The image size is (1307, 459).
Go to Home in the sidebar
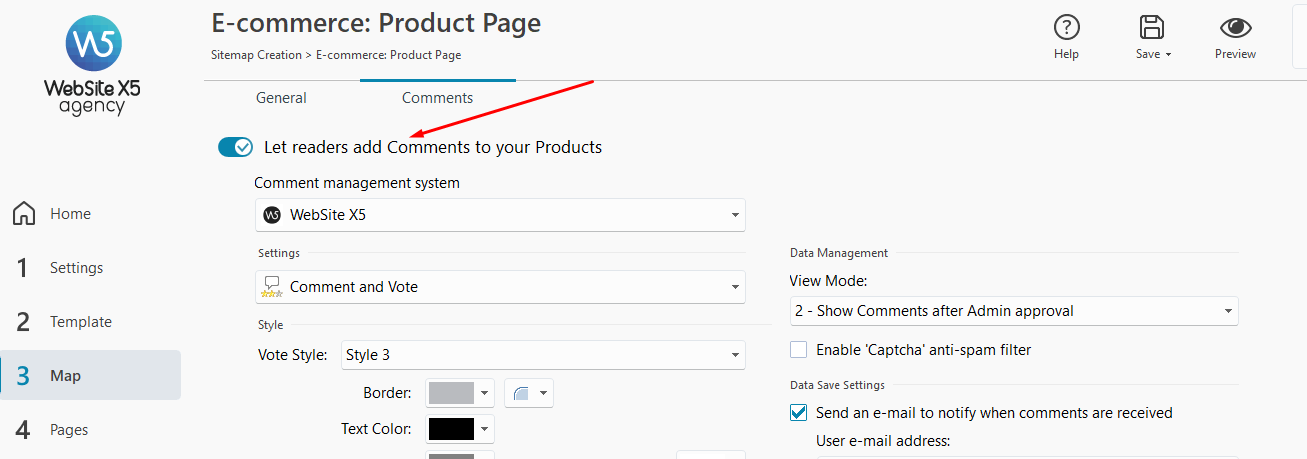point(70,214)
